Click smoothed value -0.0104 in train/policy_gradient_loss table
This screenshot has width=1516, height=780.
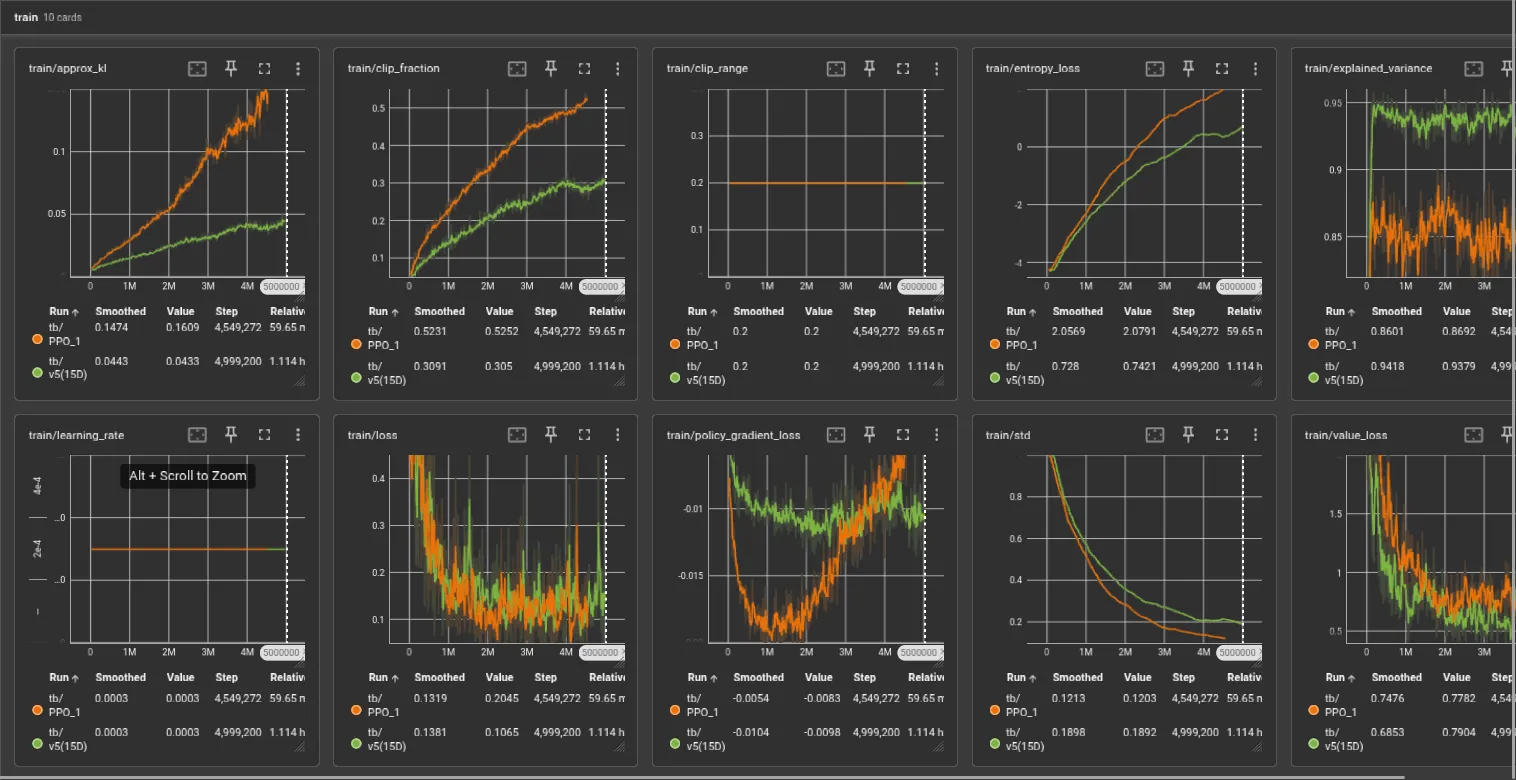tap(751, 732)
